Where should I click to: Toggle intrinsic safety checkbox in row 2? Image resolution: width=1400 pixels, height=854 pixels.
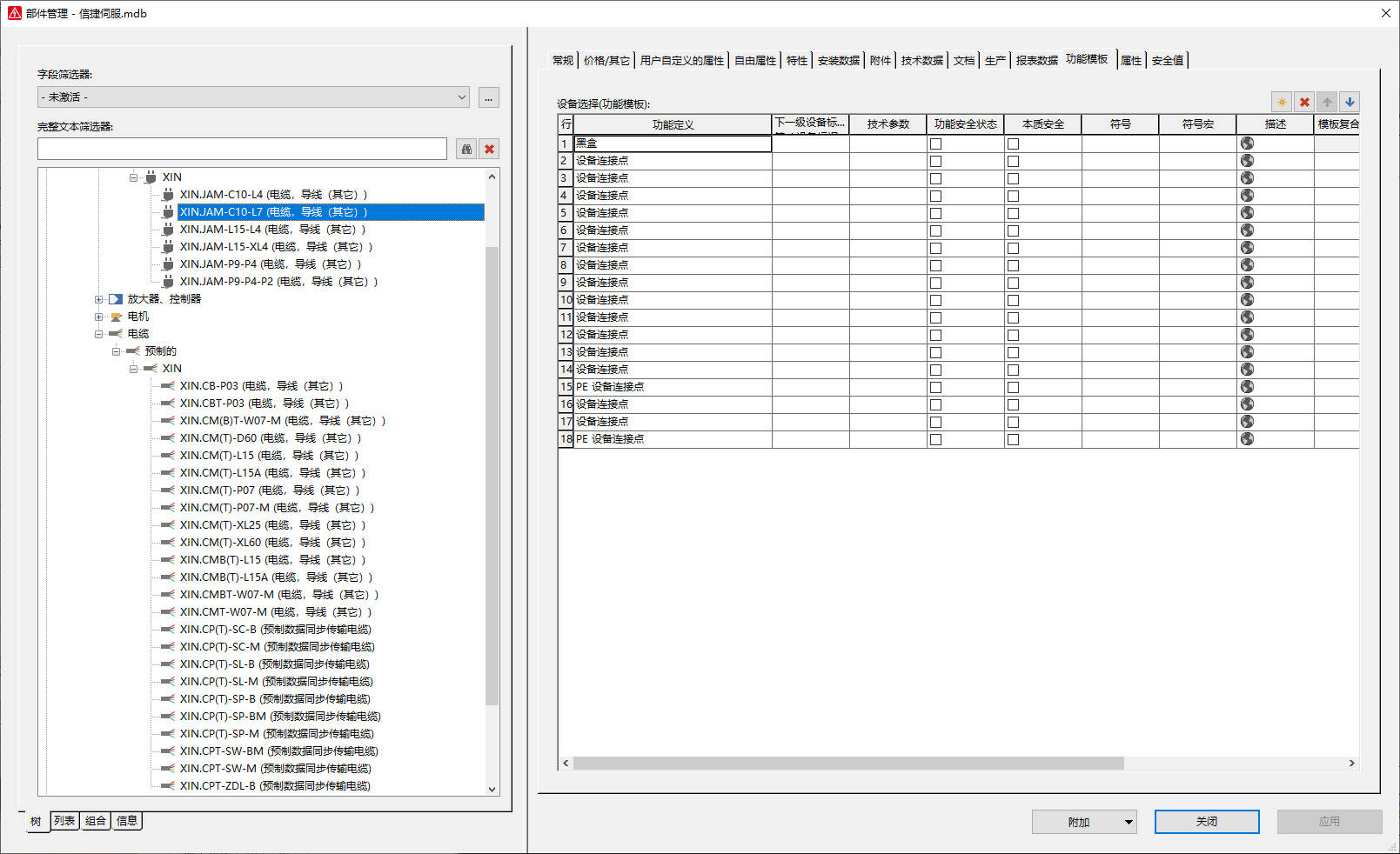[x=1013, y=161]
